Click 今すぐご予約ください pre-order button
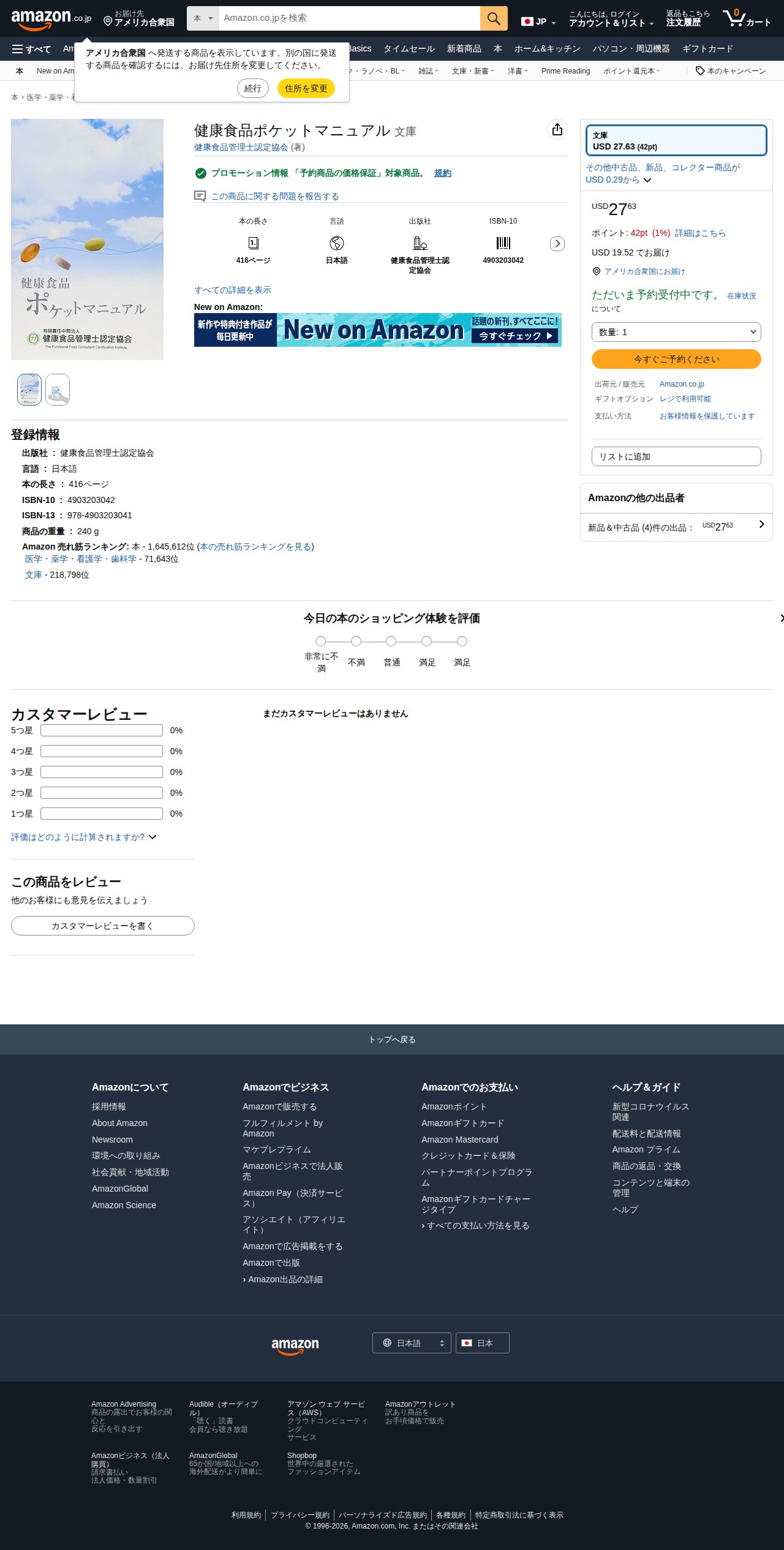This screenshot has height=1550, width=784. [x=676, y=359]
